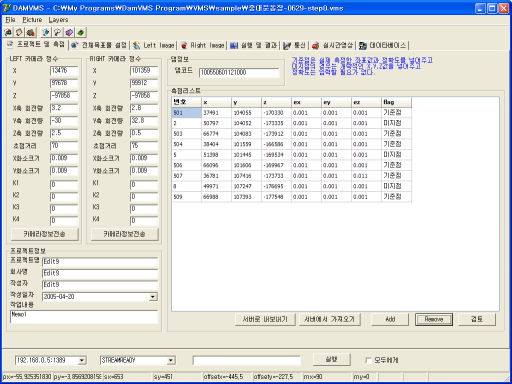Click the offsetx=-445,5 status bar entry
The height and width of the screenshot is (384, 512).
(x=227, y=377)
